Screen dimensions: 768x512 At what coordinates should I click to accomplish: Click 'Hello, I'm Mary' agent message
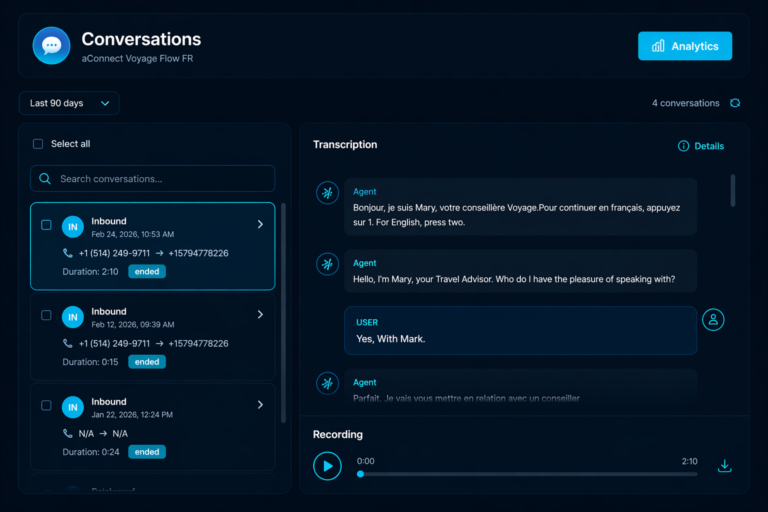(520, 271)
